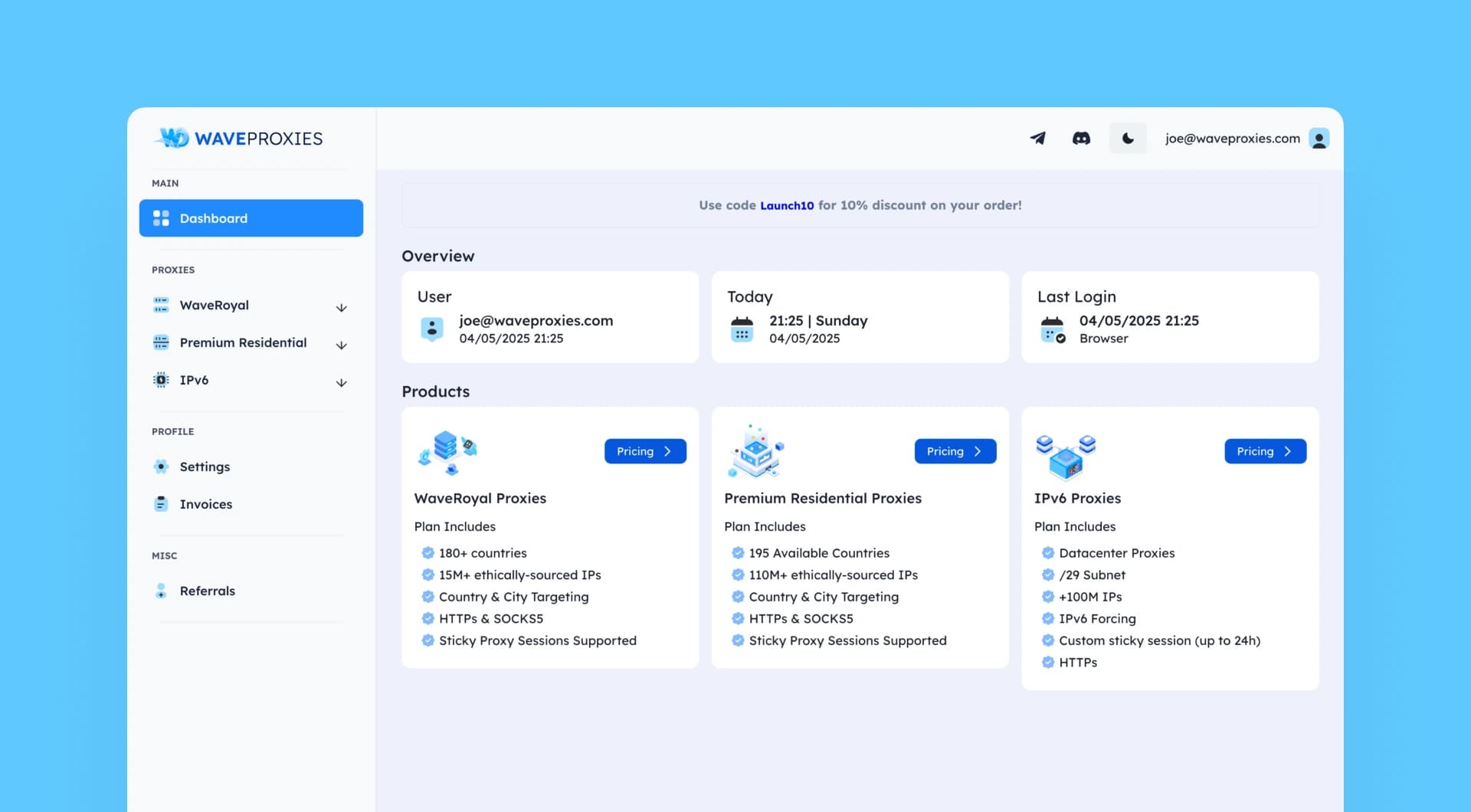Click the Invoices document icon
This screenshot has width=1471, height=812.
pos(161,504)
